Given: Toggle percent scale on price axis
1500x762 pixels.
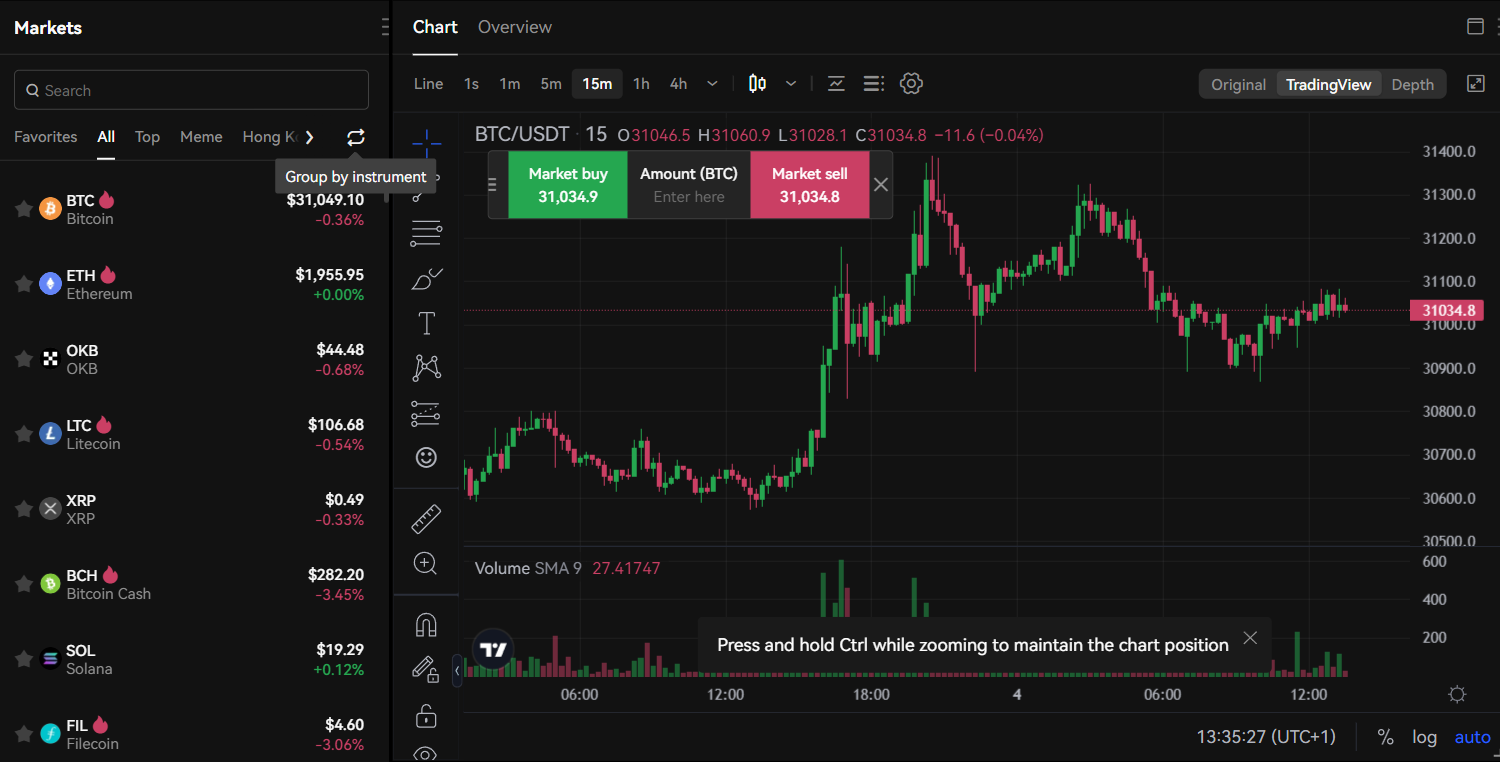Looking at the screenshot, I should (1385, 737).
